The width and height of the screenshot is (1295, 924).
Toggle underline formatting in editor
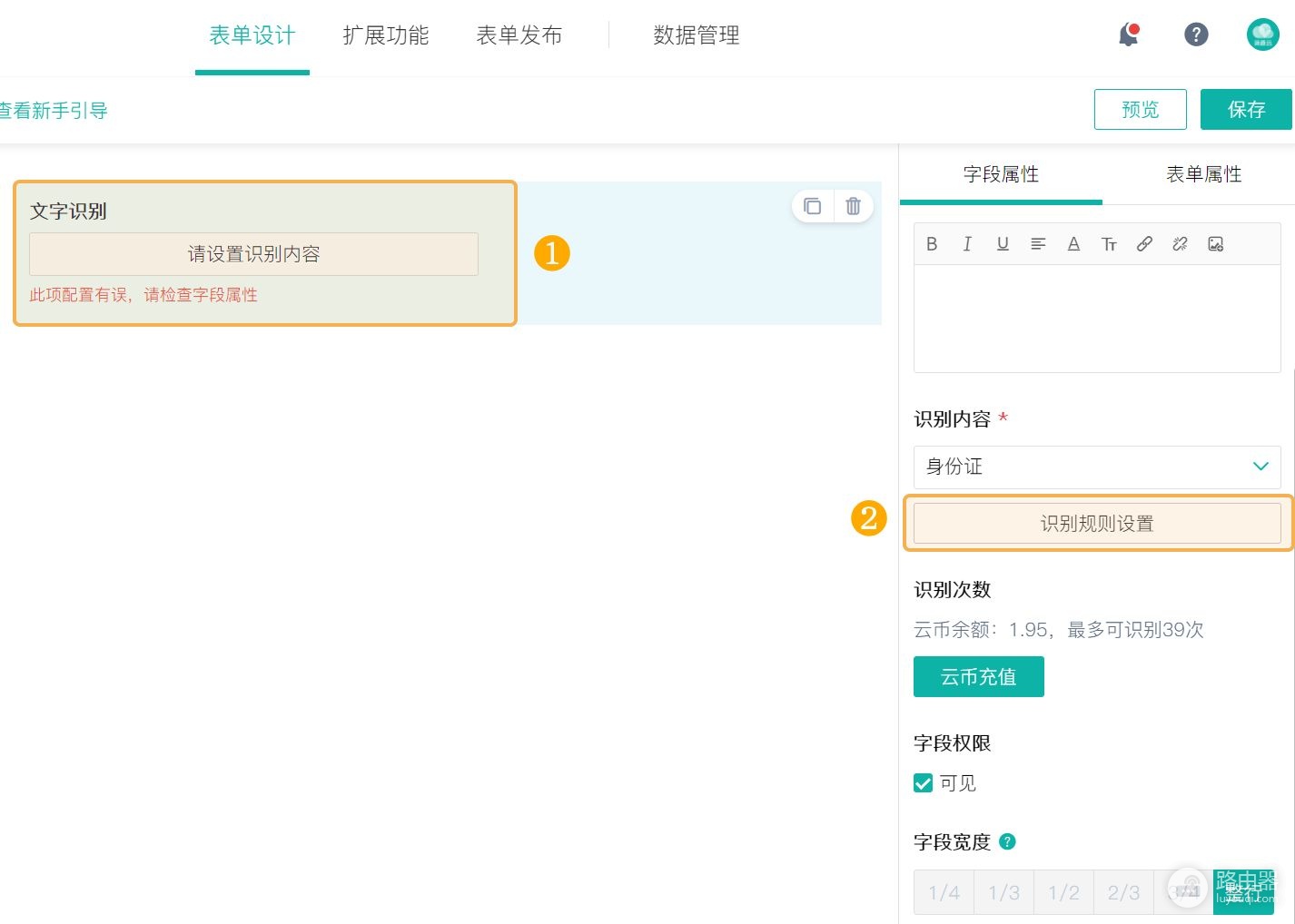[1003, 243]
